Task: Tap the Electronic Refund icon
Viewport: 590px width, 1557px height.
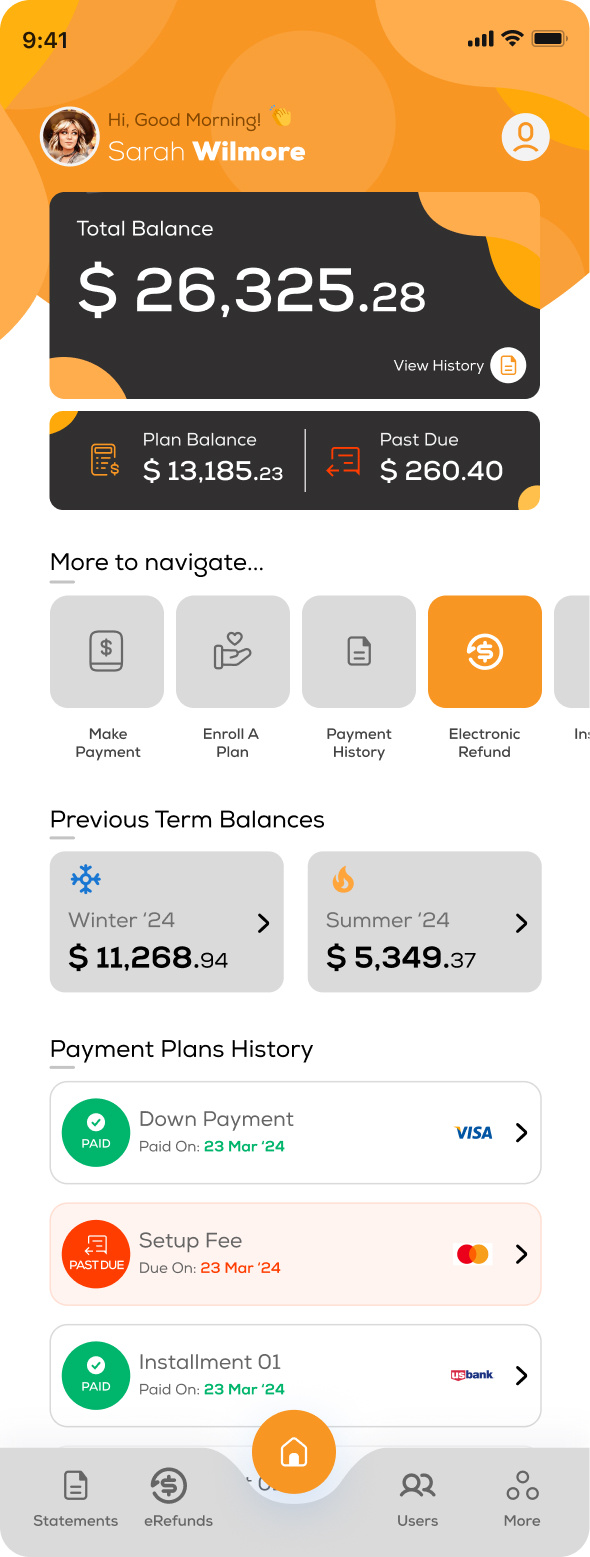Action: point(485,651)
